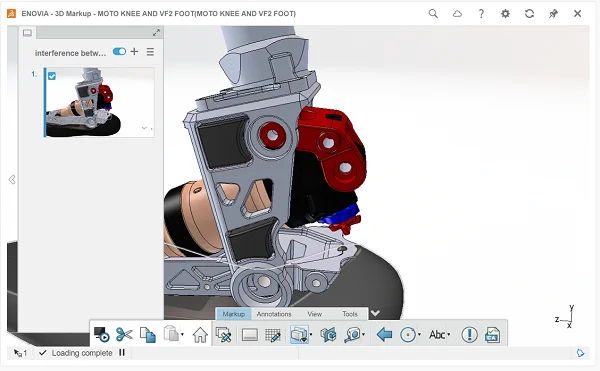Switch to the Markup tab
Viewport: 600px width, 371px height.
tap(233, 314)
